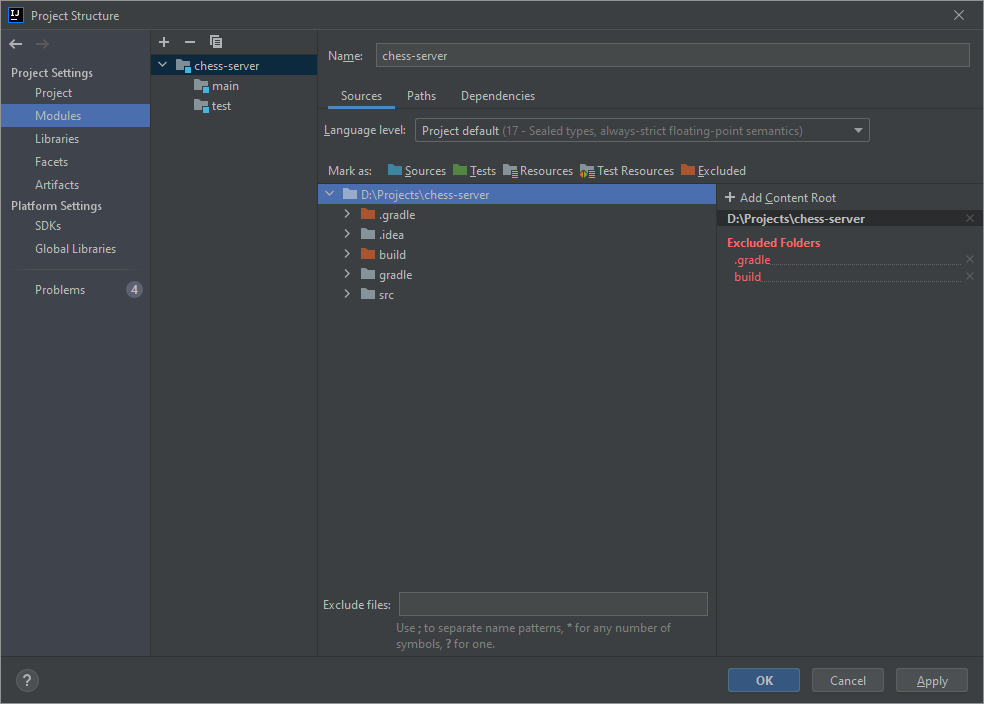This screenshot has height=704, width=984.
Task: Open the Language level dropdown
Action: coord(642,131)
